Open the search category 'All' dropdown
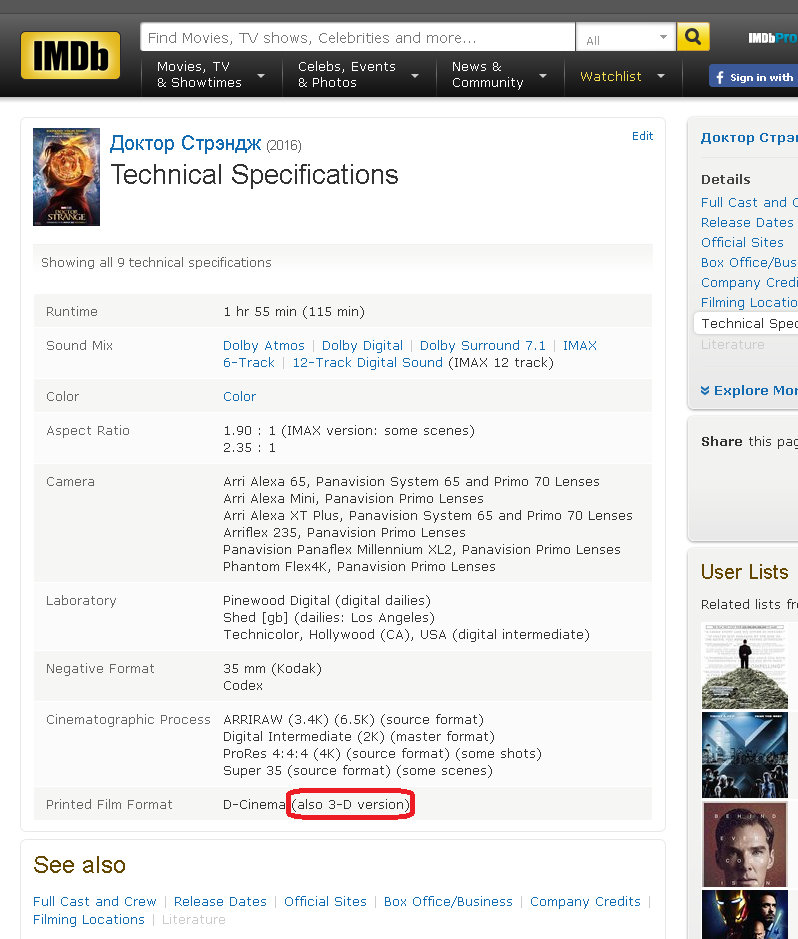 point(626,39)
